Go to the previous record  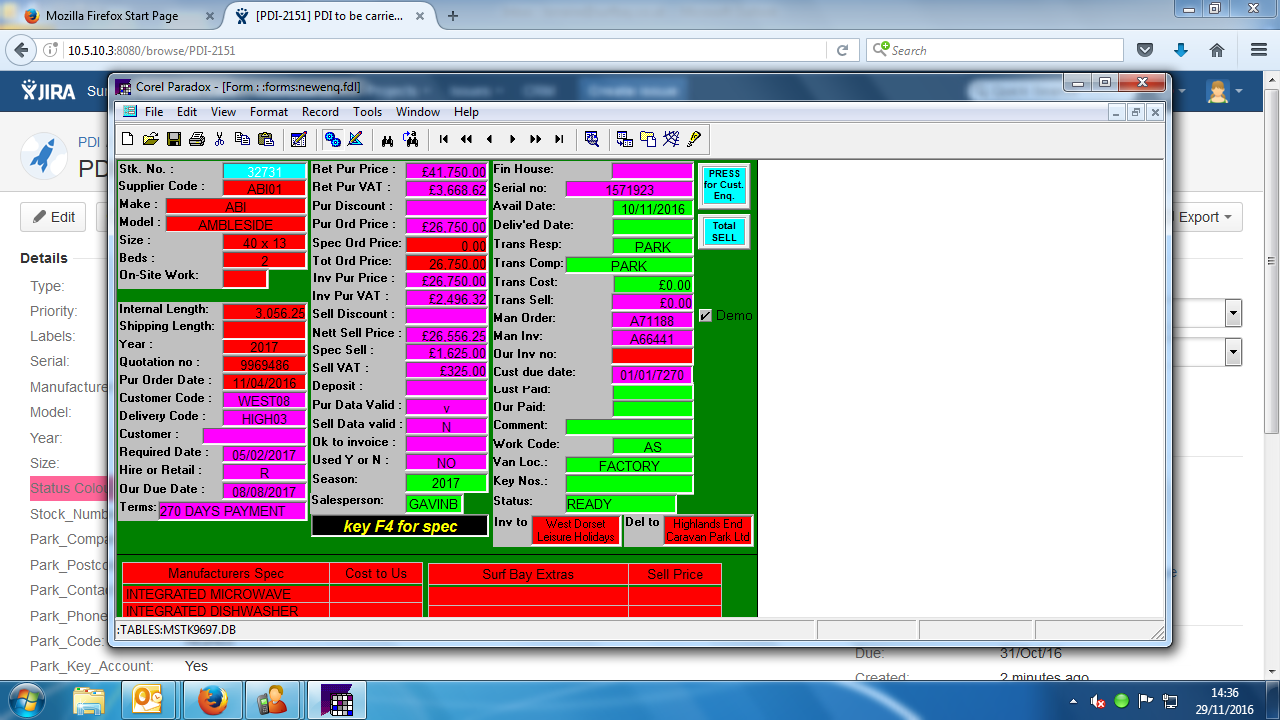[x=489, y=139]
